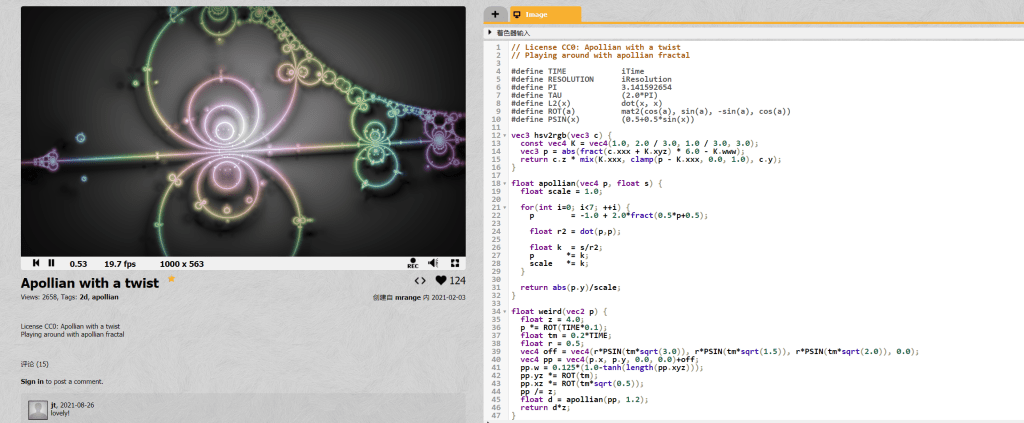Like the shader with the heart icon
Image resolution: width=1024 pixels, height=423 pixels.
[441, 282]
